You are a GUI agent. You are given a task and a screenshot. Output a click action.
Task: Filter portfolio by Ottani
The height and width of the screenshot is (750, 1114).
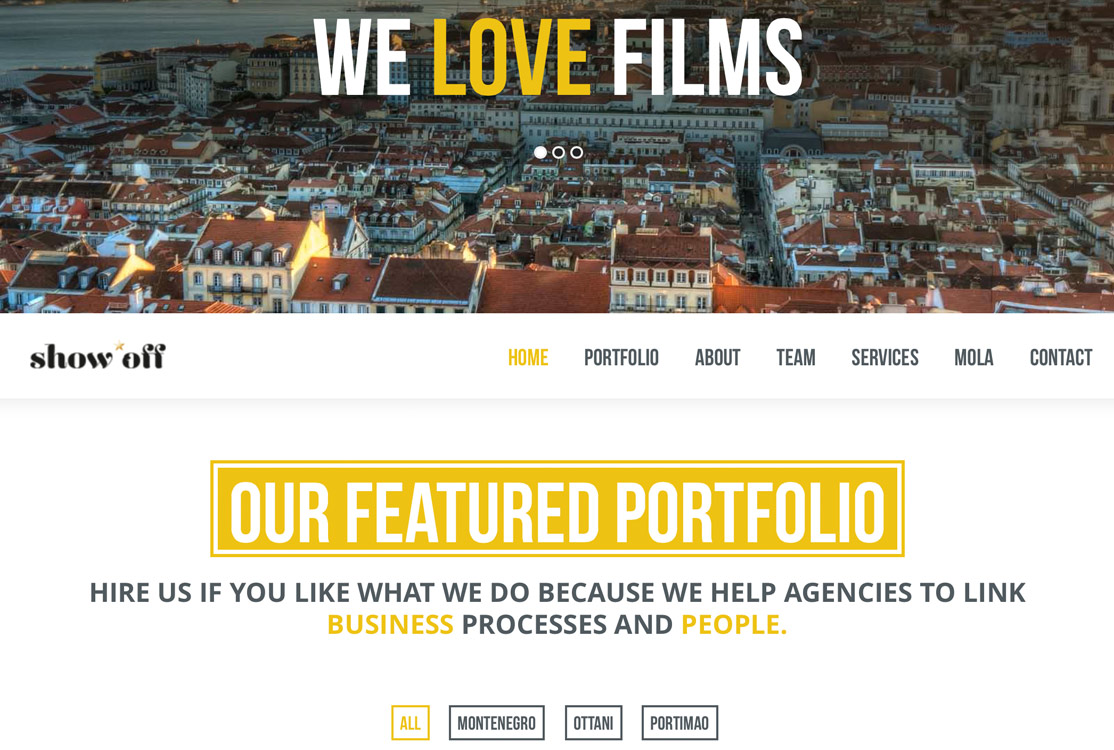[x=593, y=723]
